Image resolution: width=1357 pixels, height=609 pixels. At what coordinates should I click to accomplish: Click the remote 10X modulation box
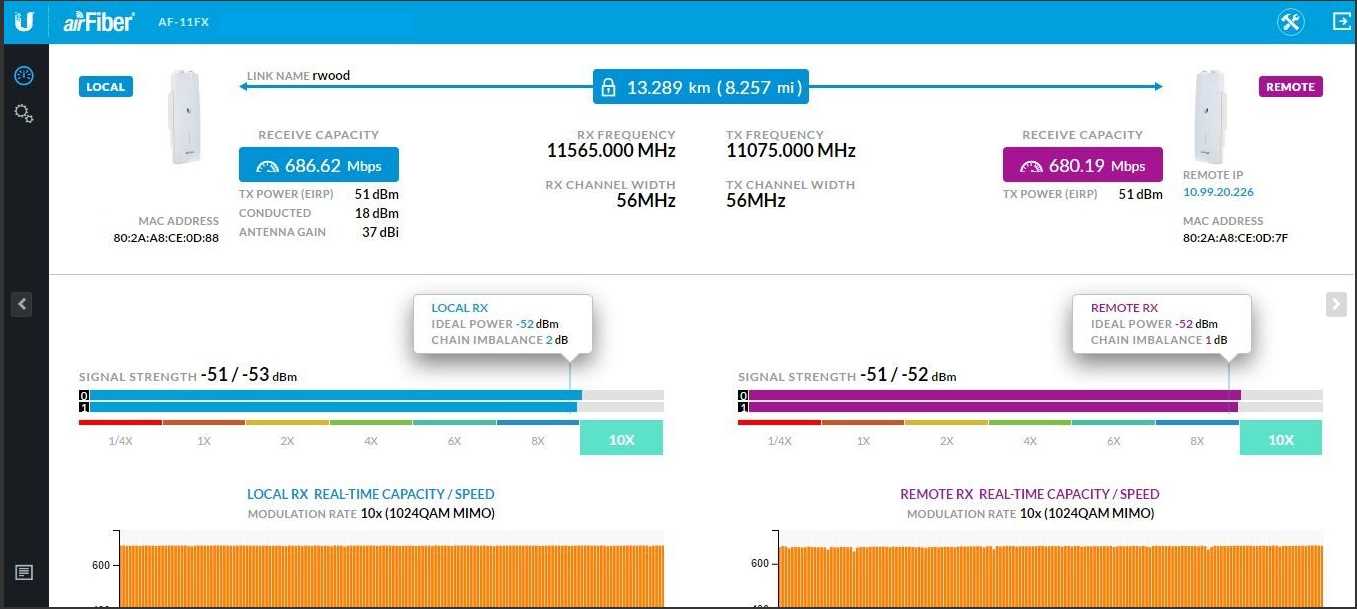(x=1281, y=438)
